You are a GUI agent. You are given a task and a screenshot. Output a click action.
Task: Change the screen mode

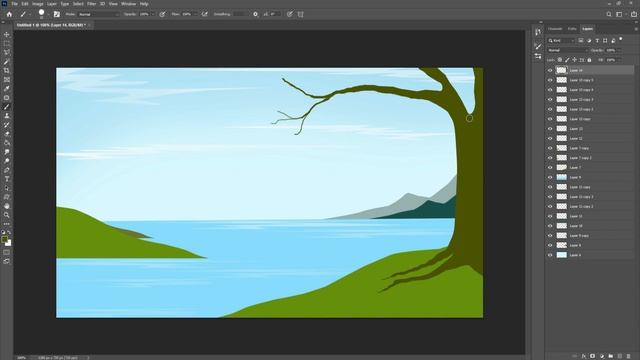point(7,261)
